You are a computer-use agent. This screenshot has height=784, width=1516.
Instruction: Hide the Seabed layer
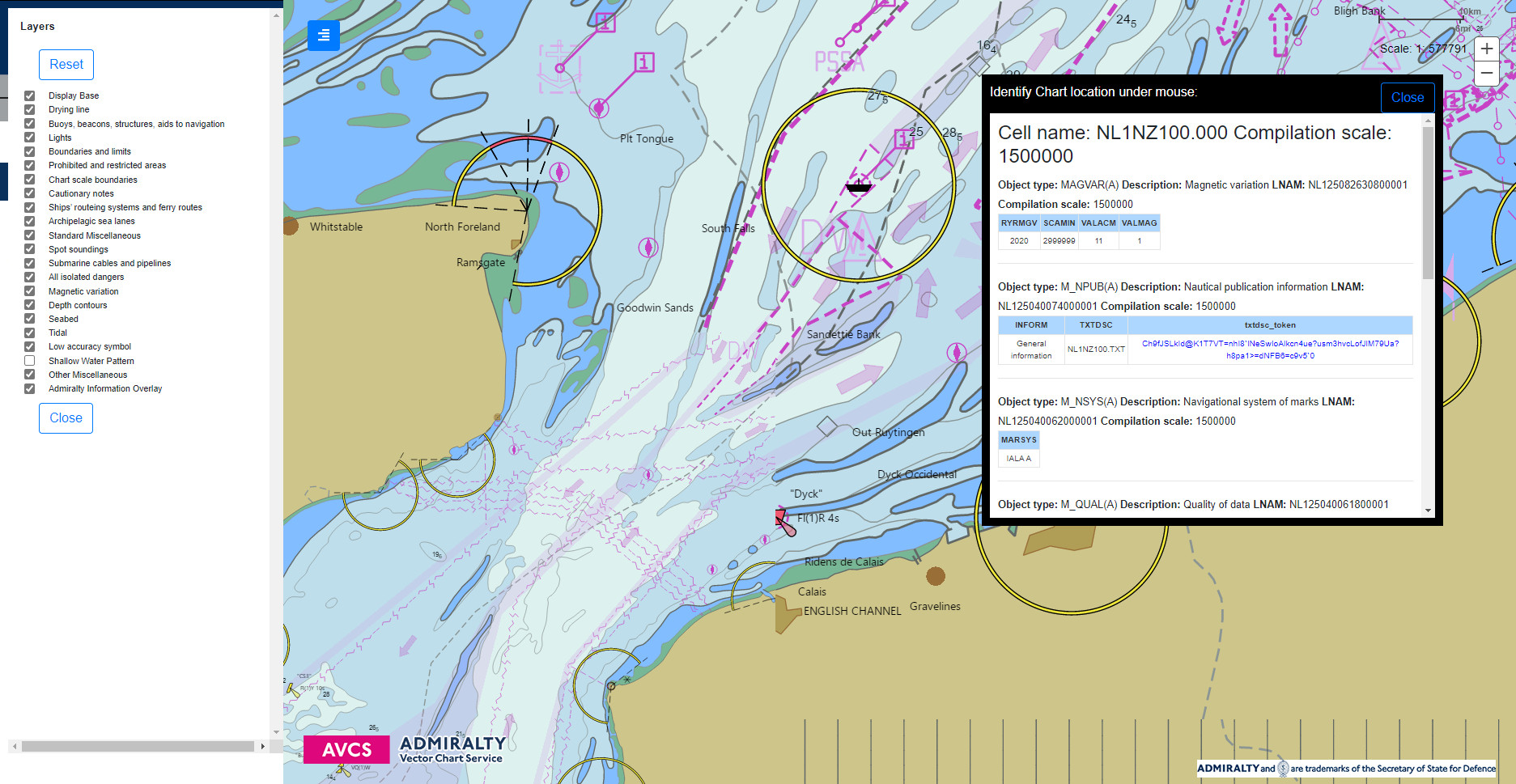click(29, 319)
